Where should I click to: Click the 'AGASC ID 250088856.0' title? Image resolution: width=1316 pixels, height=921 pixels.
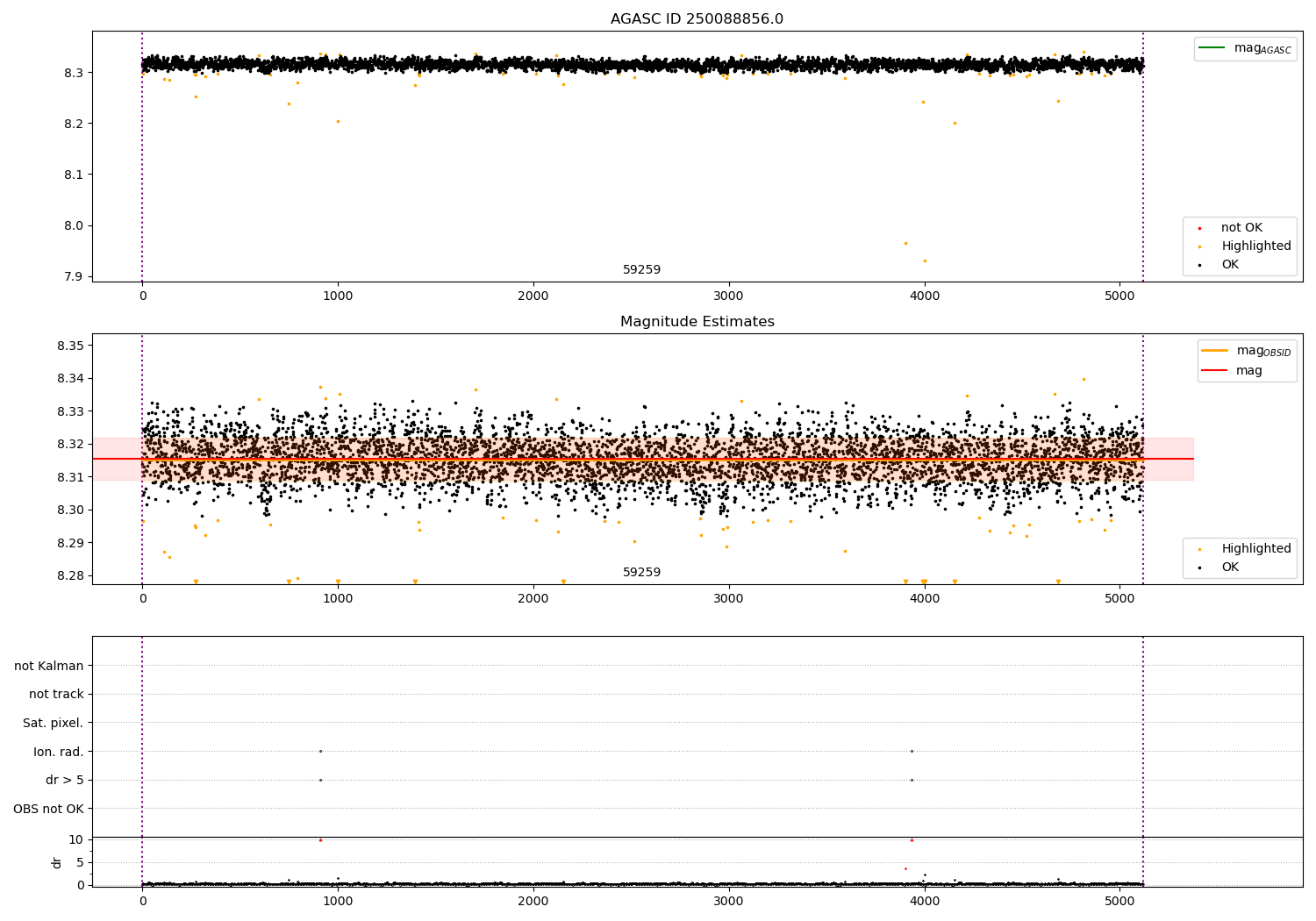coord(697,19)
